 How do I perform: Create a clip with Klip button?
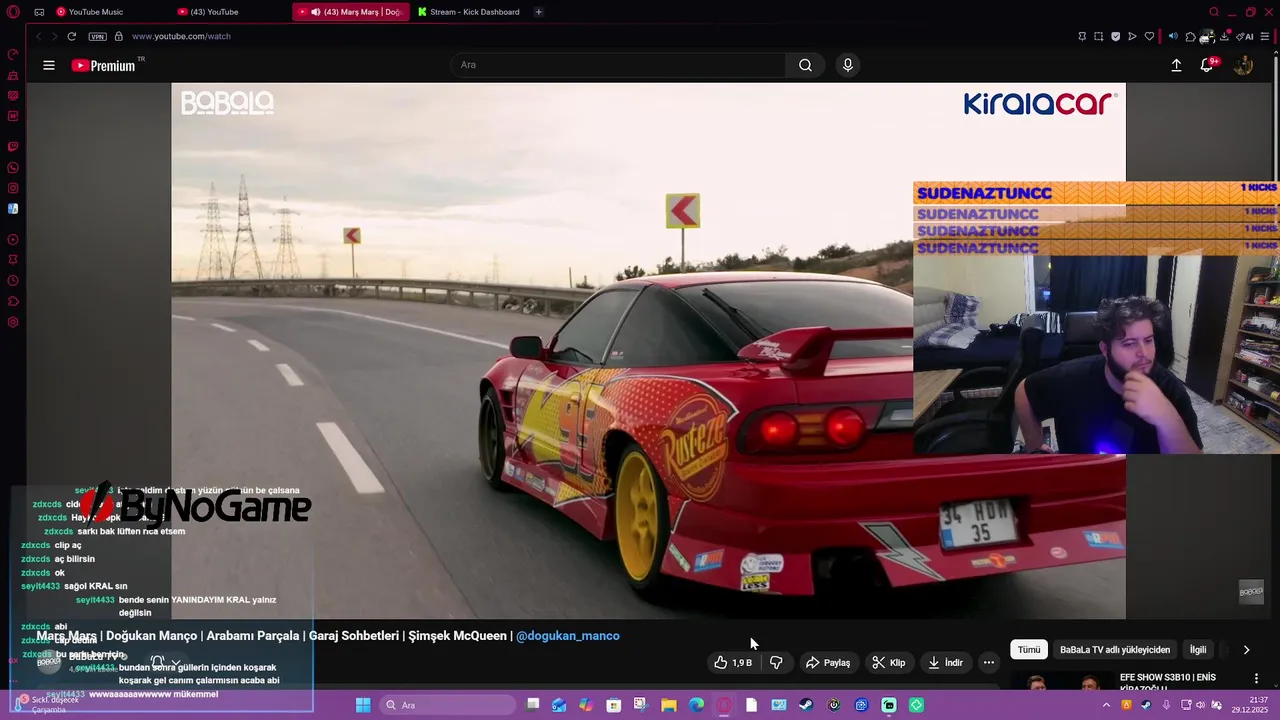coord(889,662)
